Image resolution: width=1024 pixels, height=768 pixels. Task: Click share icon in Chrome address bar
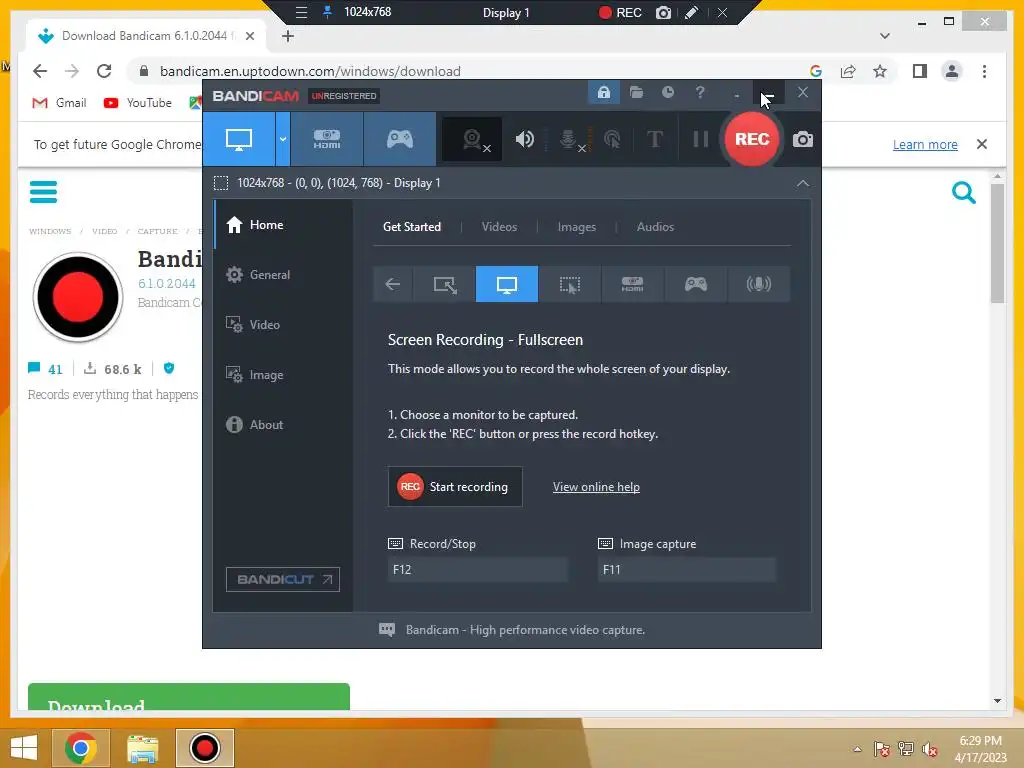click(848, 71)
